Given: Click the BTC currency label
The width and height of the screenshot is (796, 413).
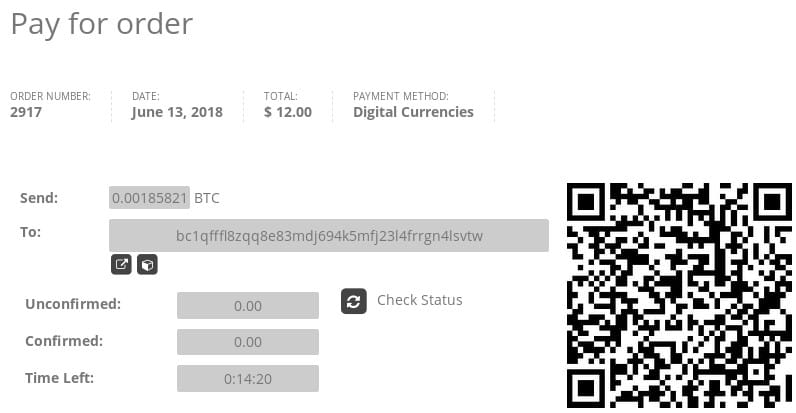Looking at the screenshot, I should tap(207, 198).
